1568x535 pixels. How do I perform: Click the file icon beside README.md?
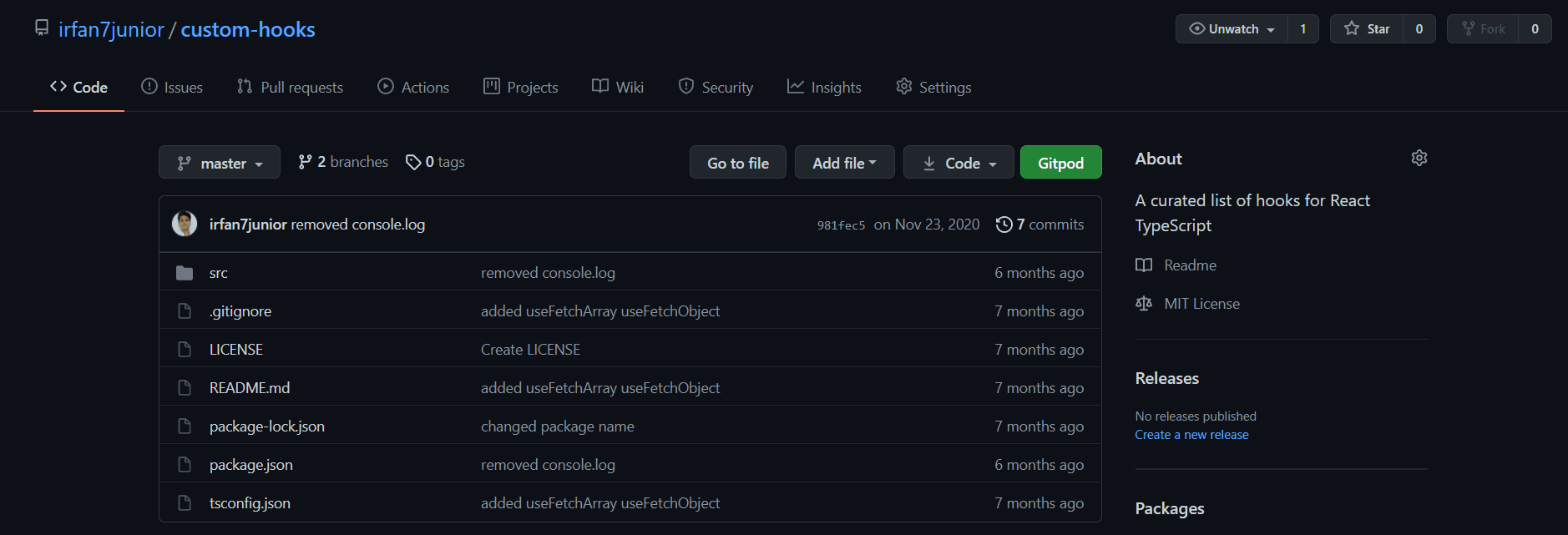[185, 388]
